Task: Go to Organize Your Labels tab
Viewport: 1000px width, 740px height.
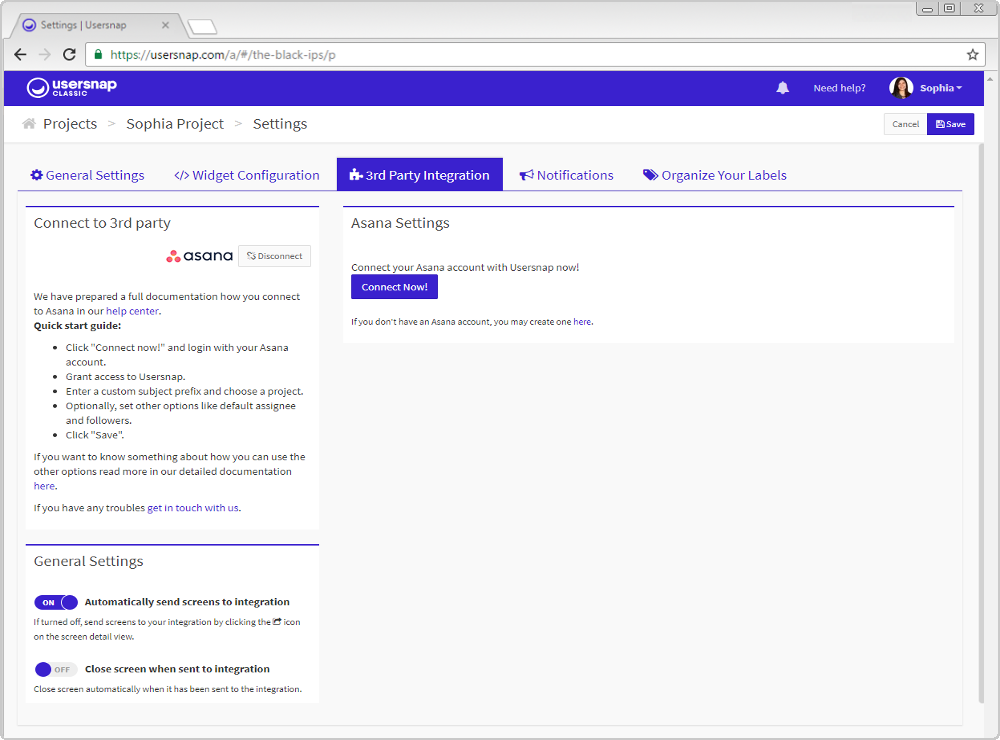Action: [x=715, y=175]
